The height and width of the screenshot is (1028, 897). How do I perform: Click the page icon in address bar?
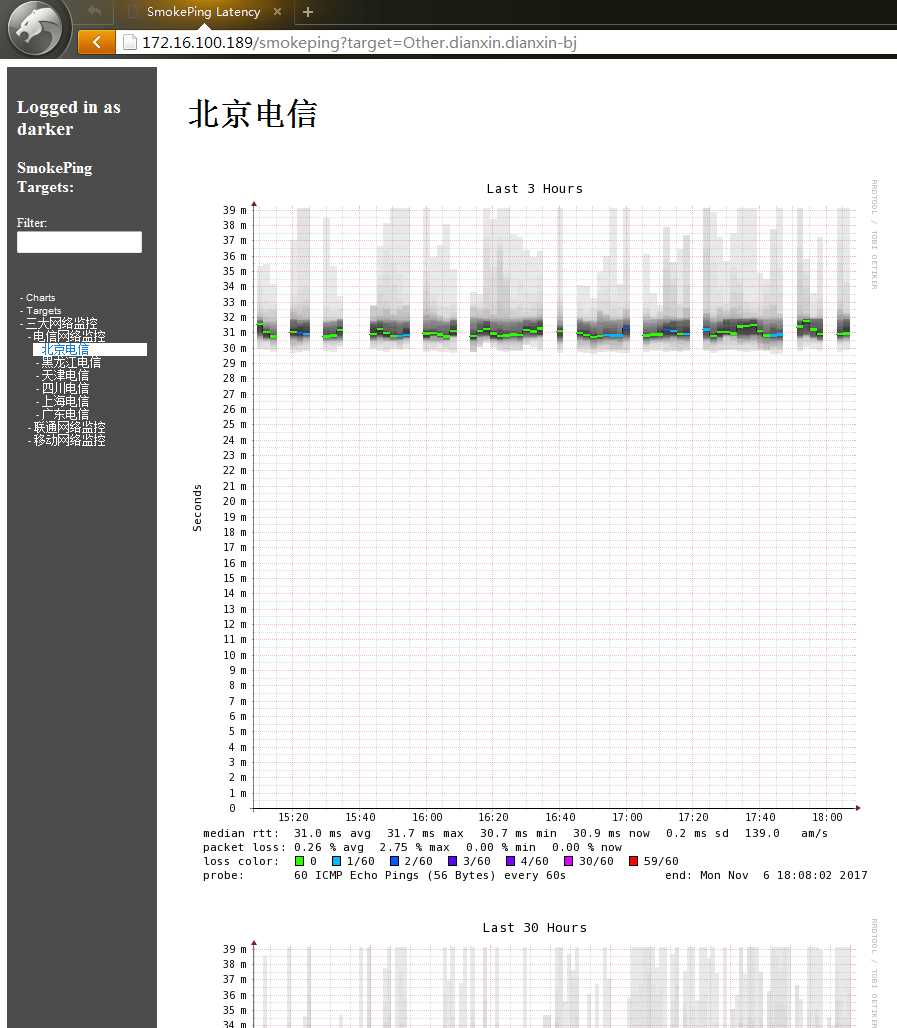pyautogui.click(x=130, y=42)
